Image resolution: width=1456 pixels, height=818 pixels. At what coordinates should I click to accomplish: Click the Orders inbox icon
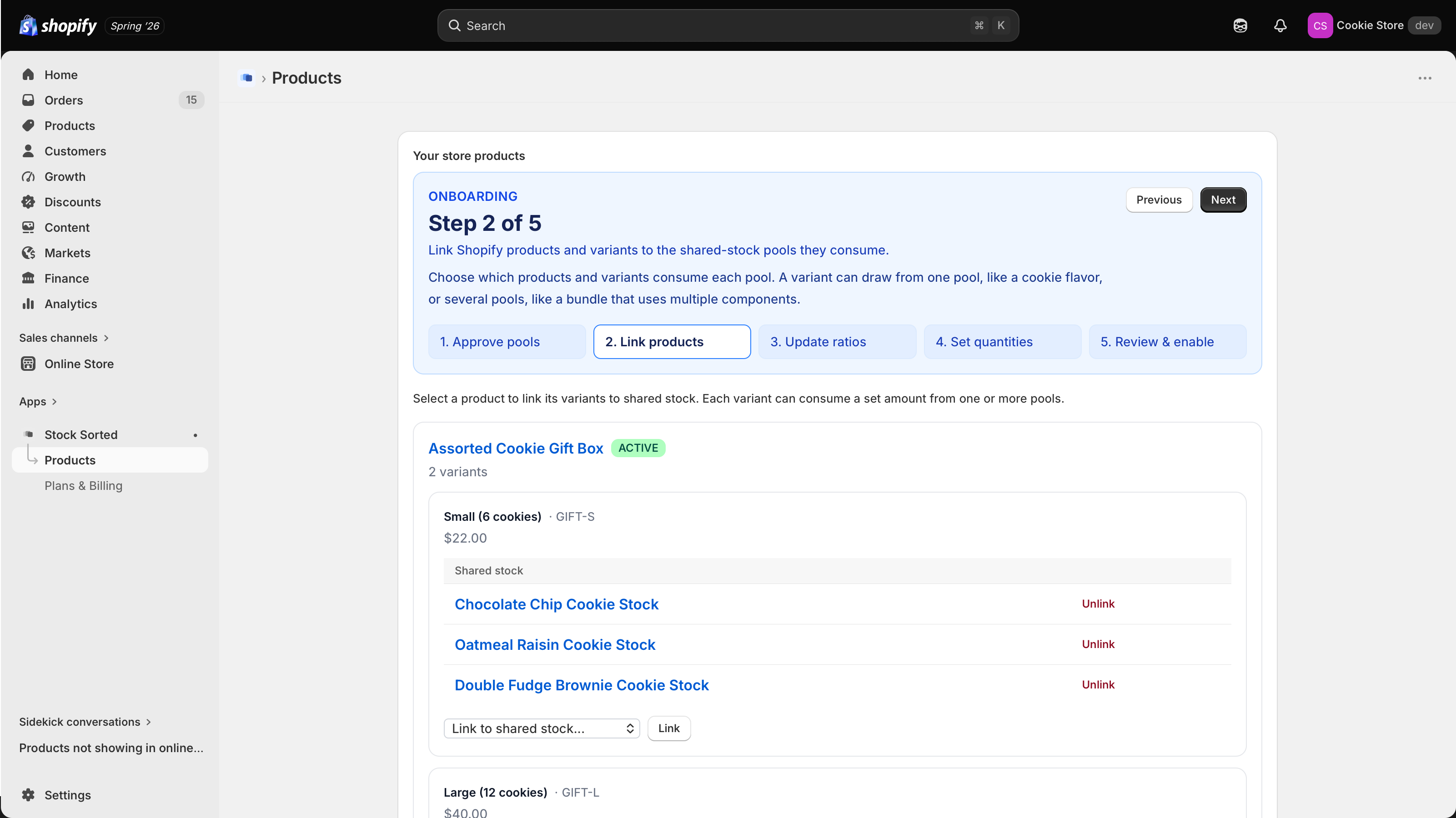28,100
